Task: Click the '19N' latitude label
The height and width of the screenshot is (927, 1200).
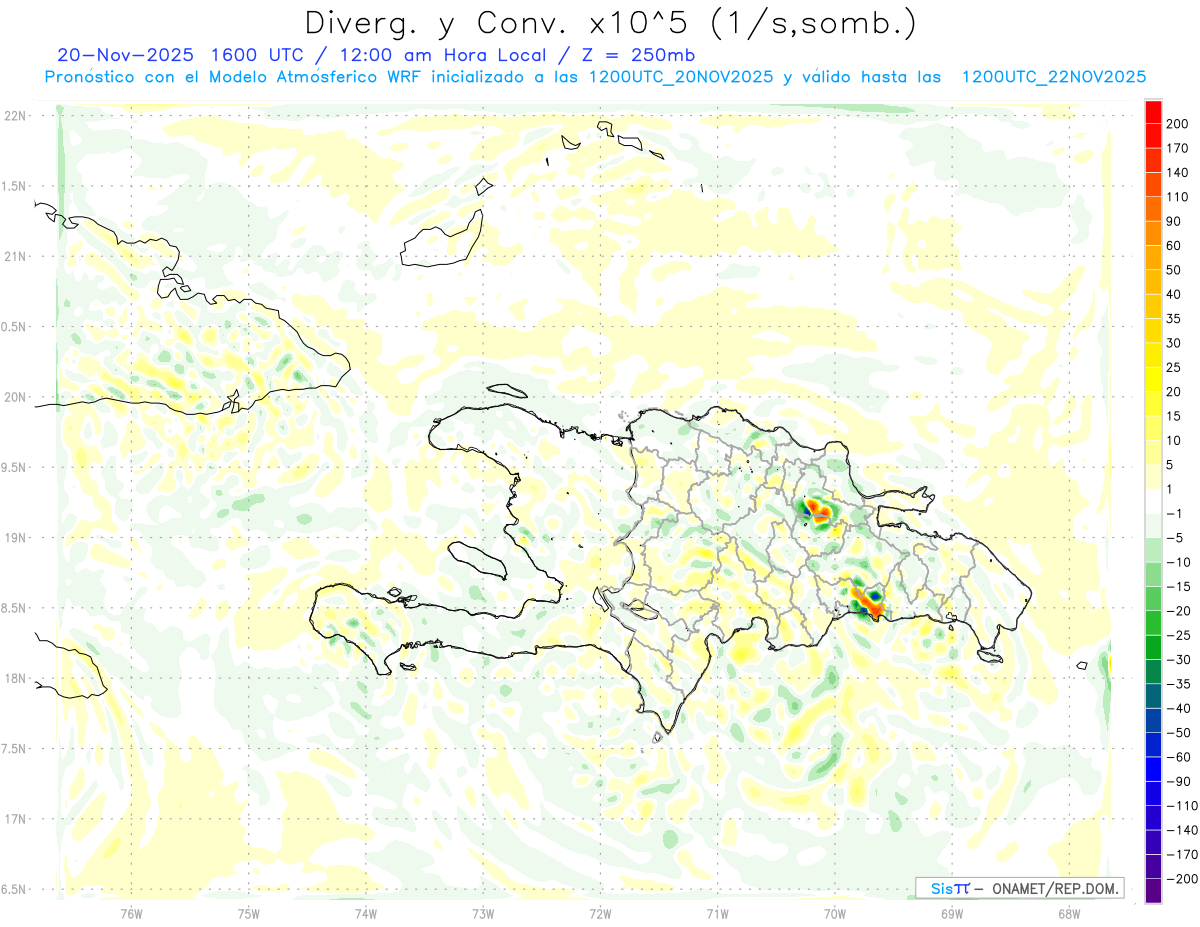Action: click(15, 538)
